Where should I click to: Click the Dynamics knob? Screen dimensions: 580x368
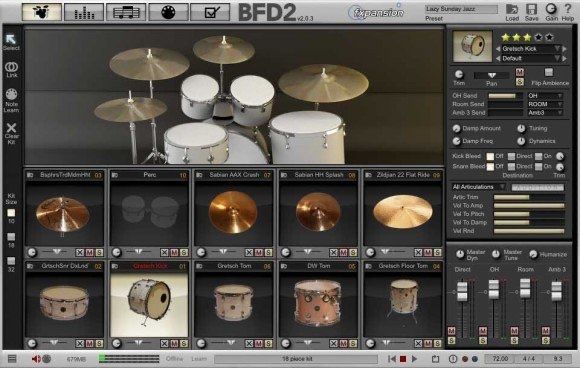click(x=521, y=141)
